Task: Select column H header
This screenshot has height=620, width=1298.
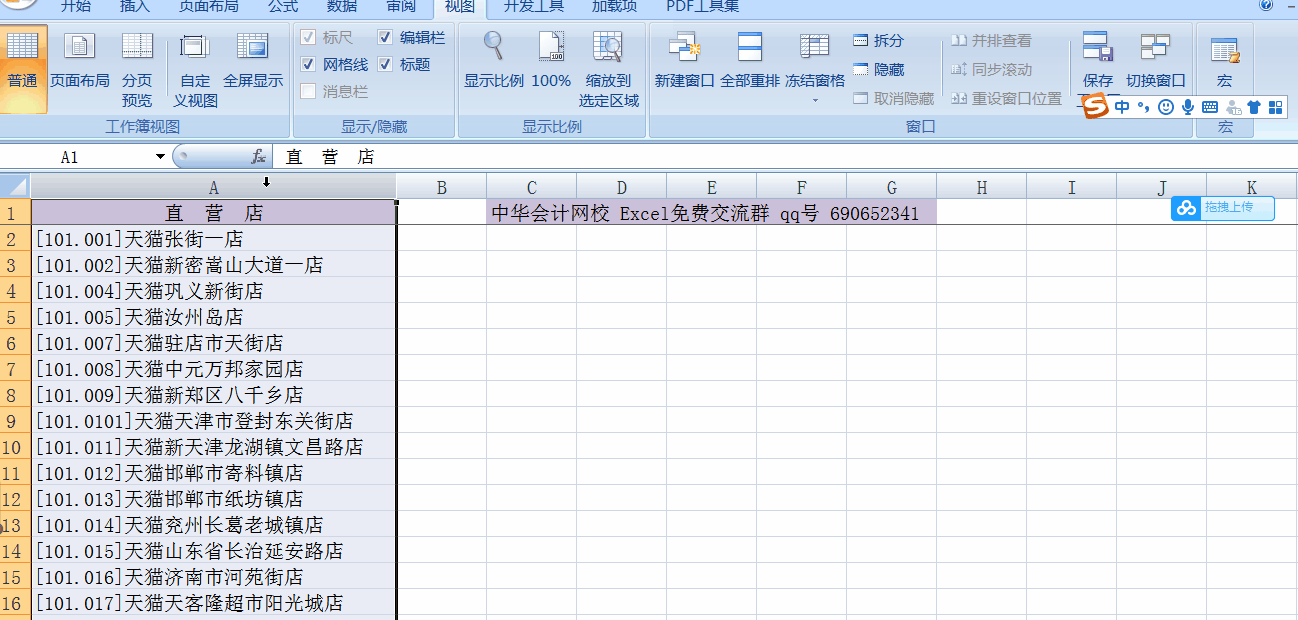Action: click(981, 186)
